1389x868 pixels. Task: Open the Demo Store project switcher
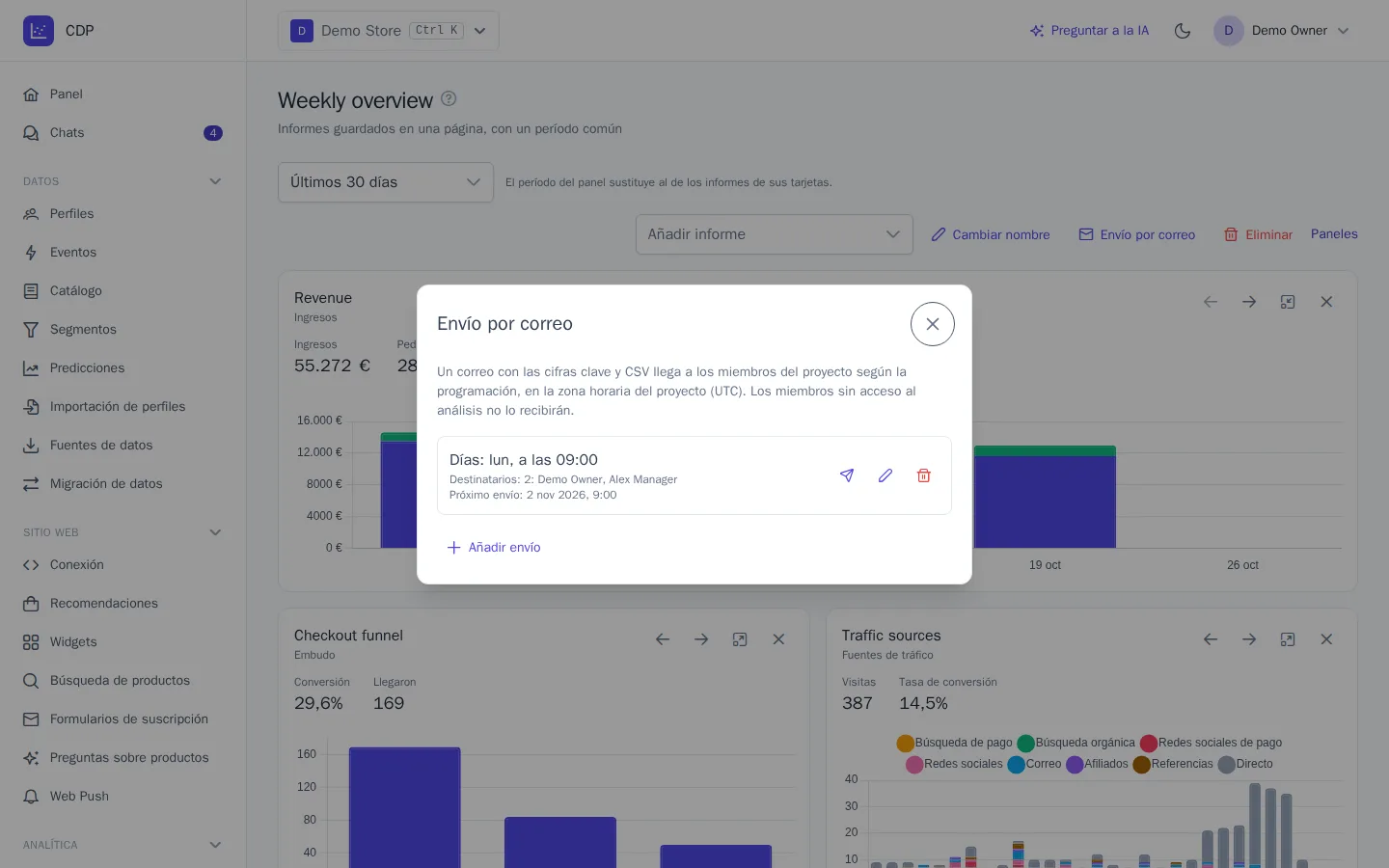click(389, 31)
